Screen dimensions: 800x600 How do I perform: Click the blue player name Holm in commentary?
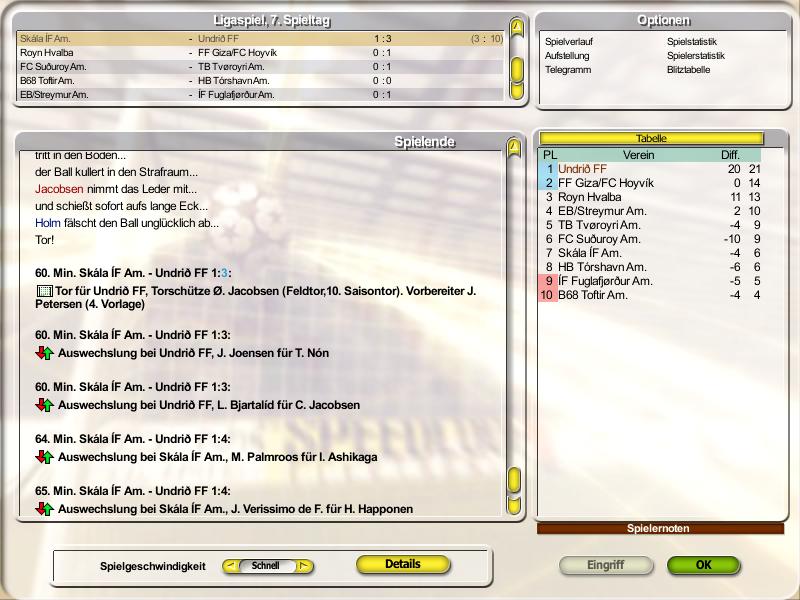48,223
